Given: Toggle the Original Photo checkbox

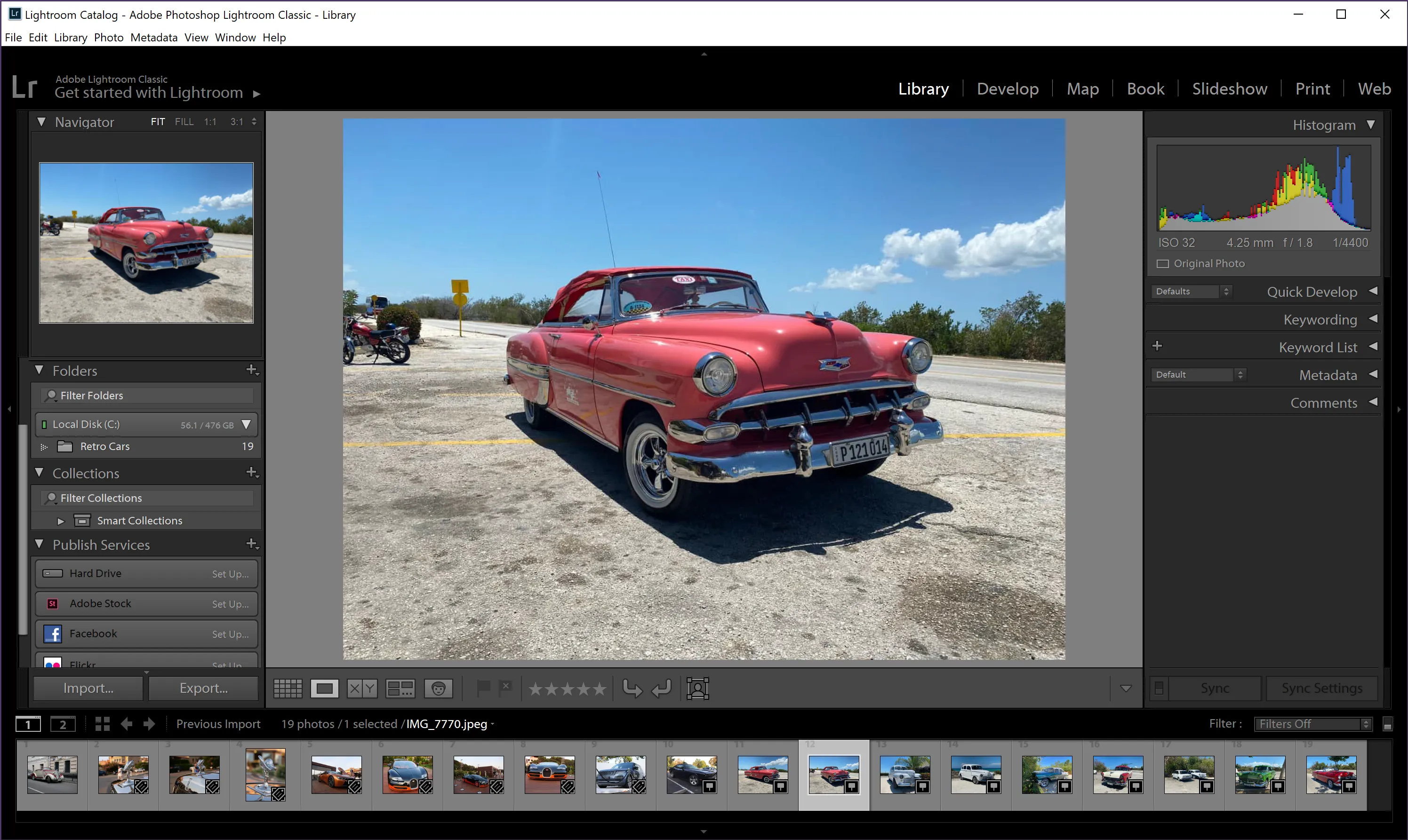Looking at the screenshot, I should 1162,263.
